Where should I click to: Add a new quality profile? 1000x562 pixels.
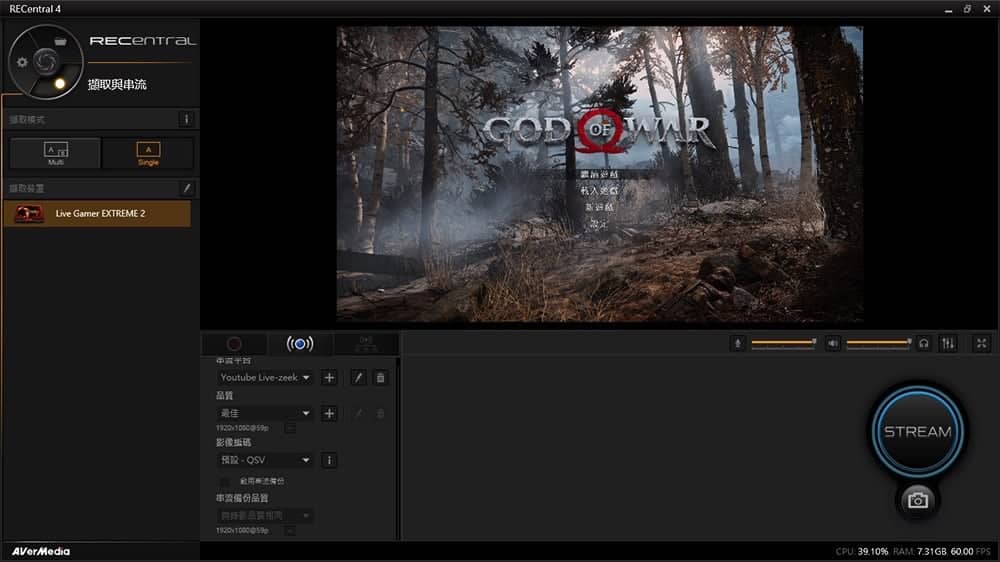point(329,413)
